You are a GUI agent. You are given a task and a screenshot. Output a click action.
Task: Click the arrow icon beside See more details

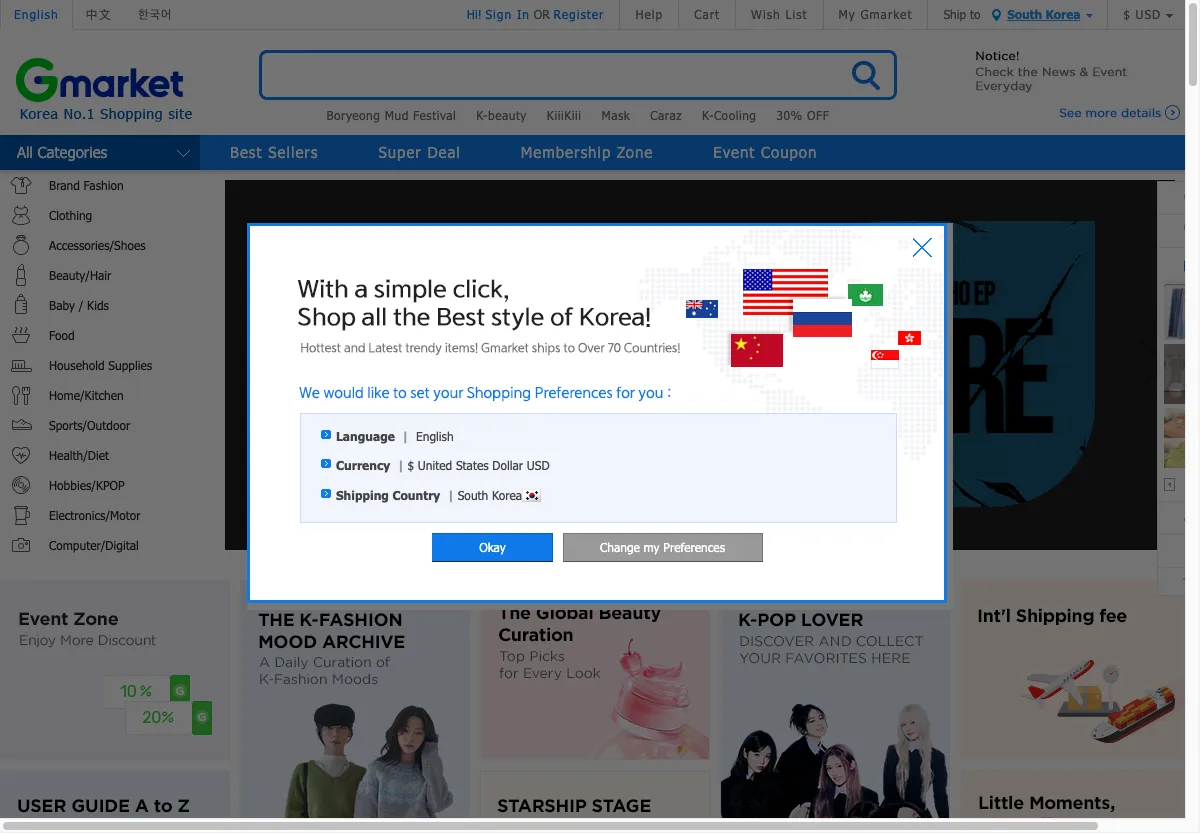pyautogui.click(x=1173, y=113)
